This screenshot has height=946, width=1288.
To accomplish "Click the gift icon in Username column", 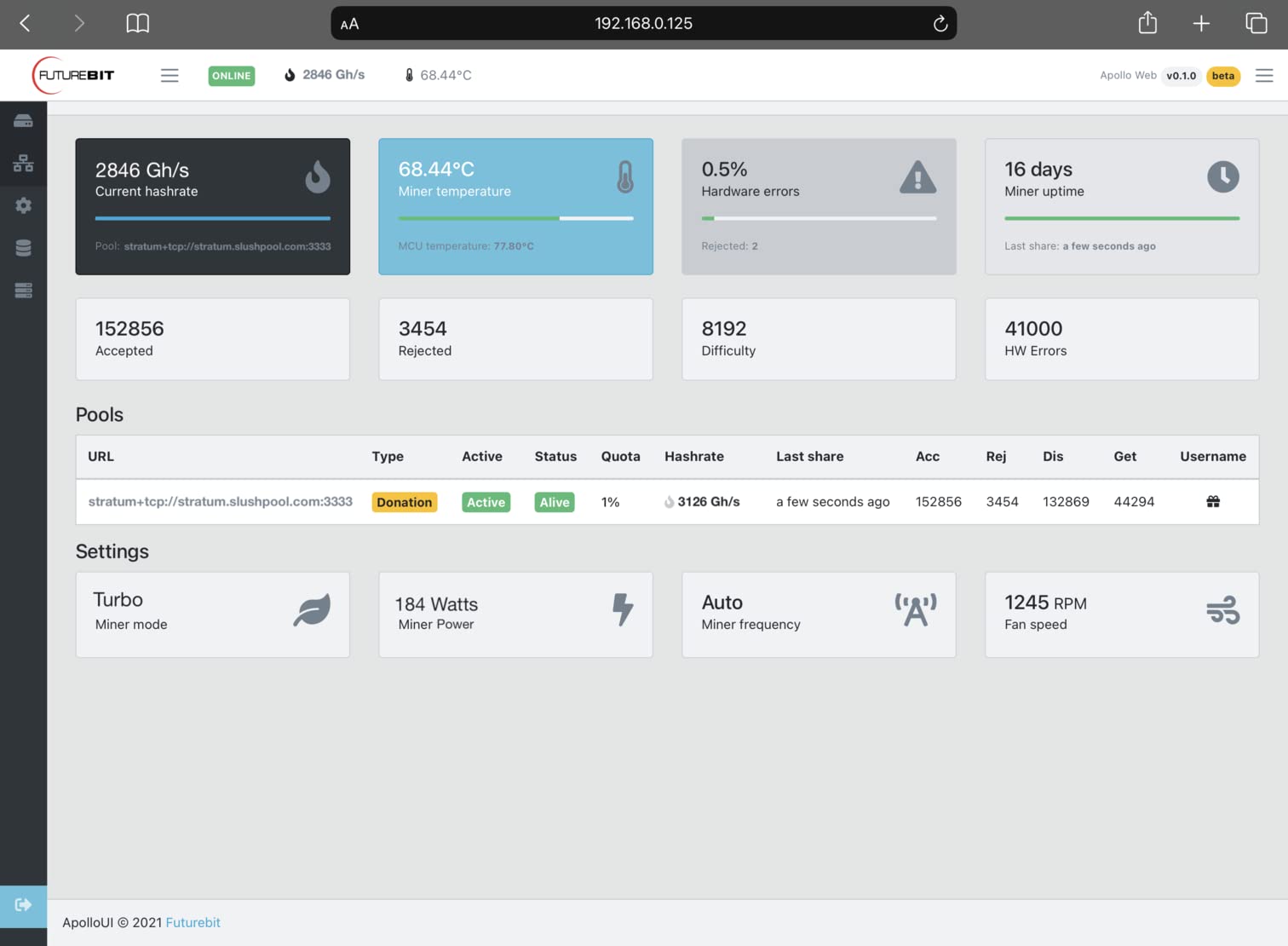I will [x=1212, y=502].
